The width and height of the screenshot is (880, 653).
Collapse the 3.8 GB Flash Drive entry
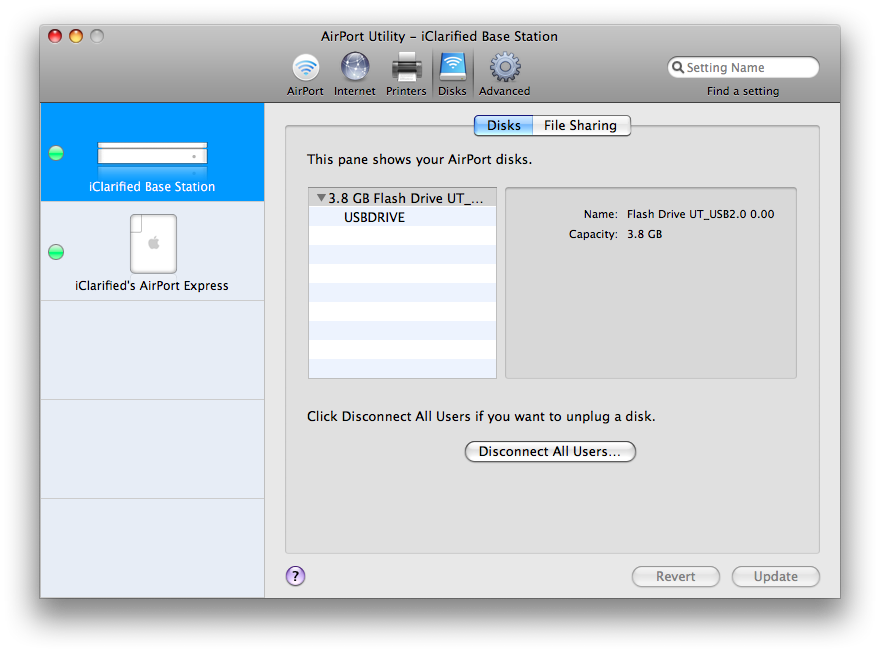click(320, 198)
